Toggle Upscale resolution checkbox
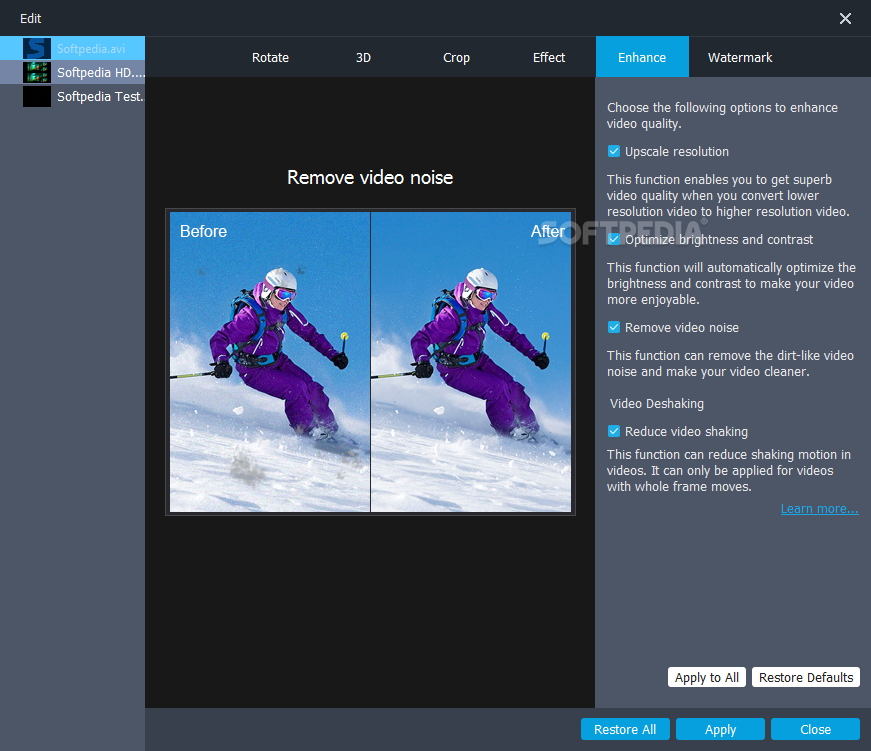 (614, 151)
